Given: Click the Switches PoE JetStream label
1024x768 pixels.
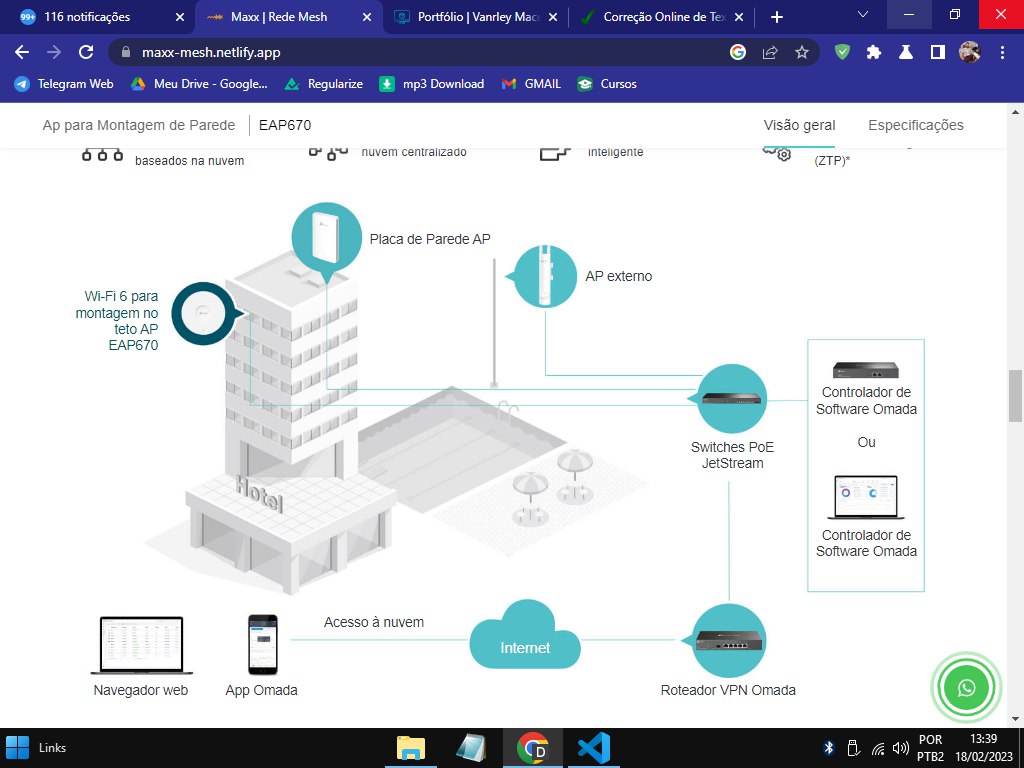Looking at the screenshot, I should coord(732,455).
